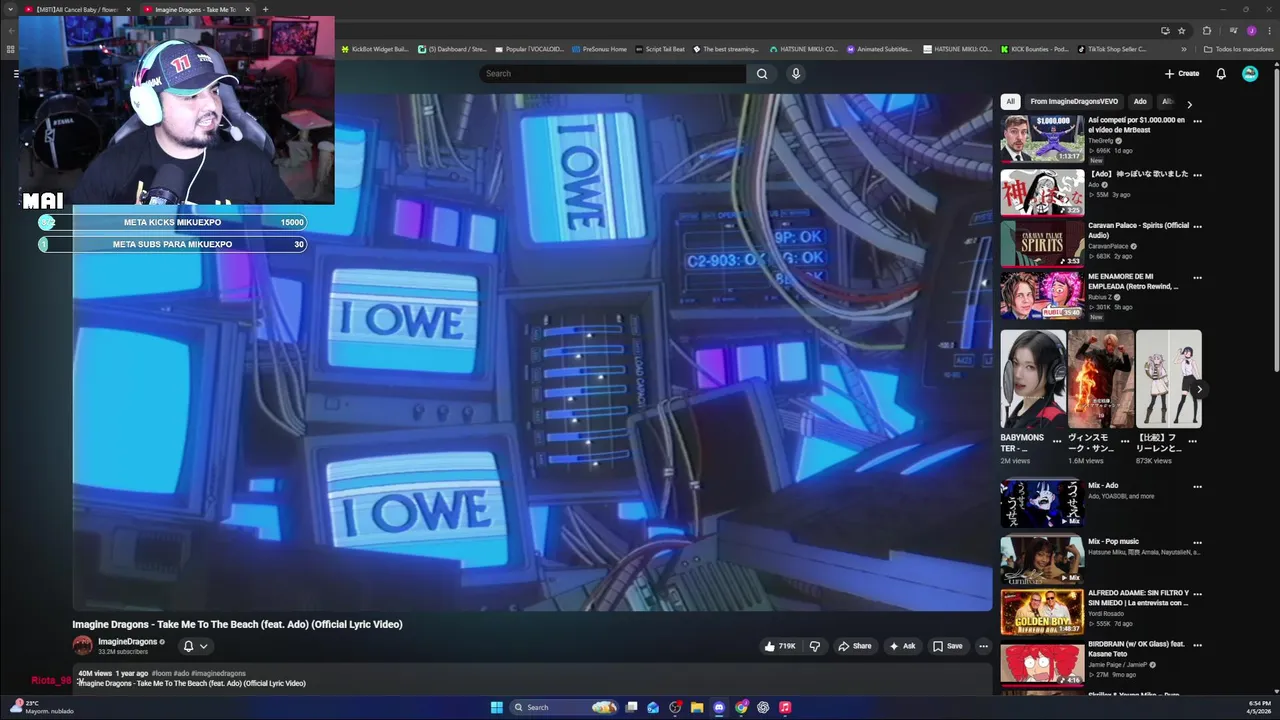
Task: Open Ado うっぽいな video thumbnail
Action: click(1042, 191)
